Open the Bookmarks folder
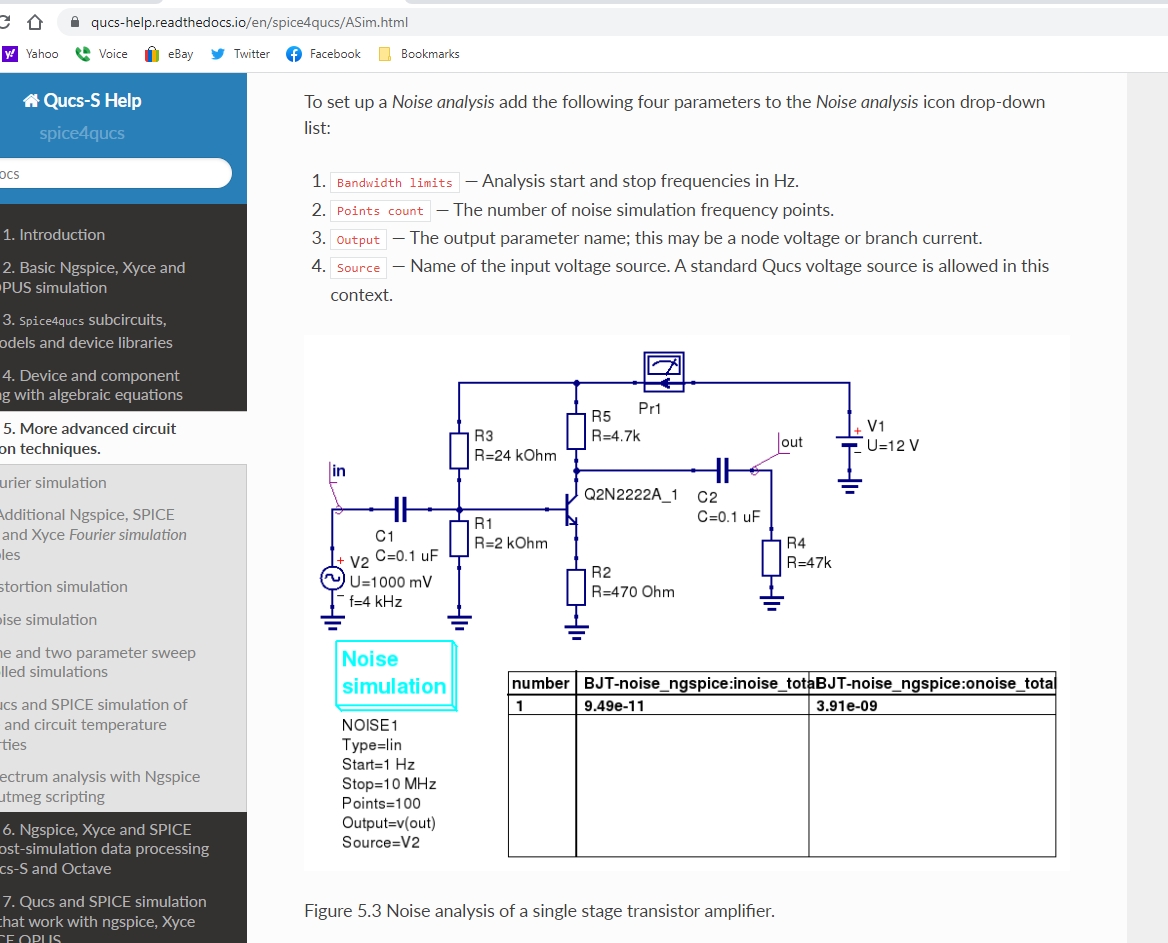The height and width of the screenshot is (943, 1168). (x=419, y=54)
